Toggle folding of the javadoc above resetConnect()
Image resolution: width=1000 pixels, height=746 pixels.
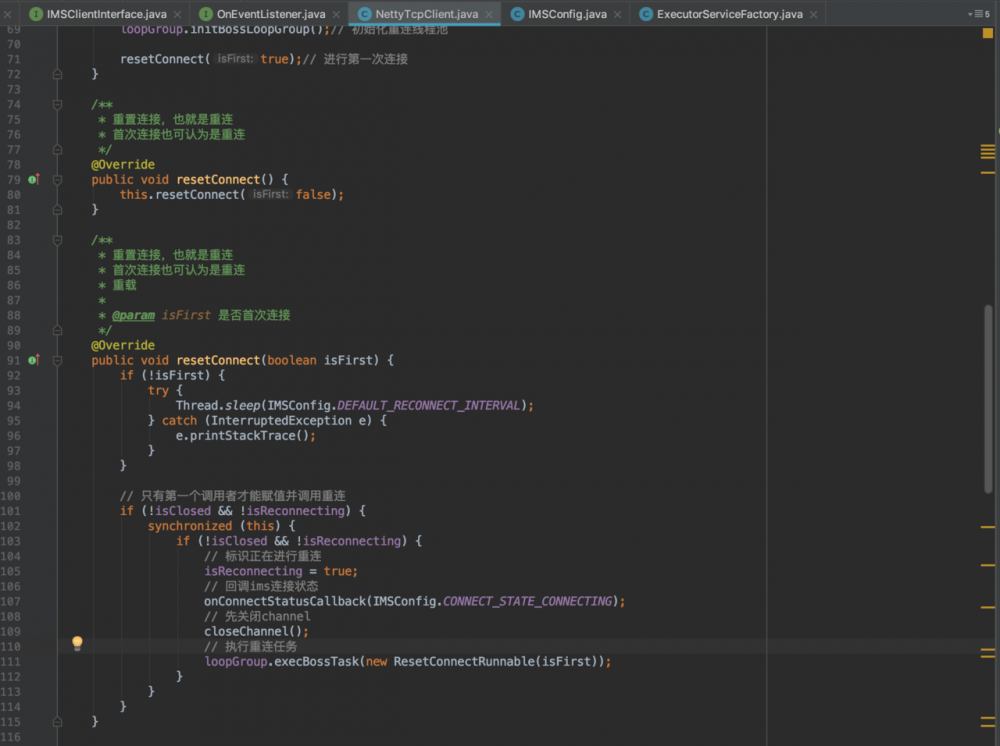pyautogui.click(x=57, y=104)
